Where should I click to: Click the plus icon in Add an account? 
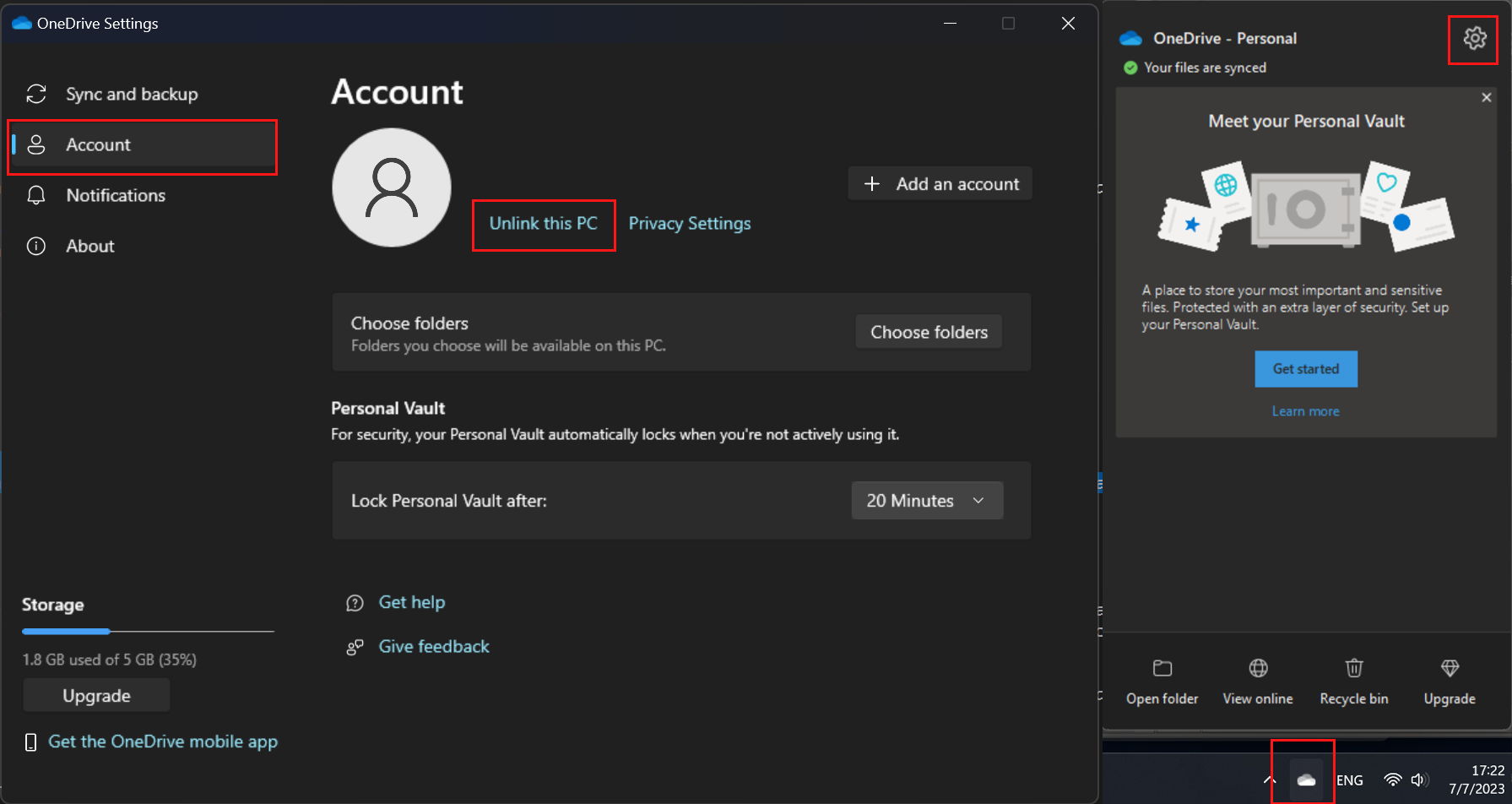[x=872, y=183]
